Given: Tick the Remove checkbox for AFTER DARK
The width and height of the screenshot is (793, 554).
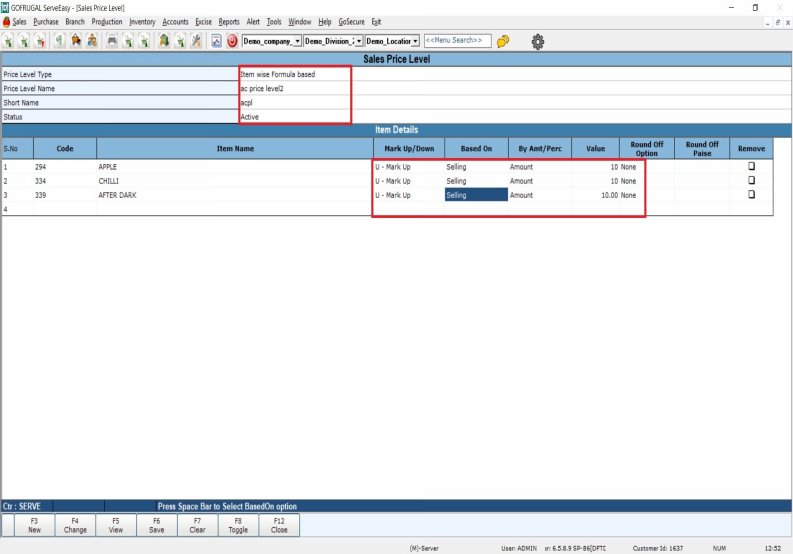Looking at the screenshot, I should [752, 194].
